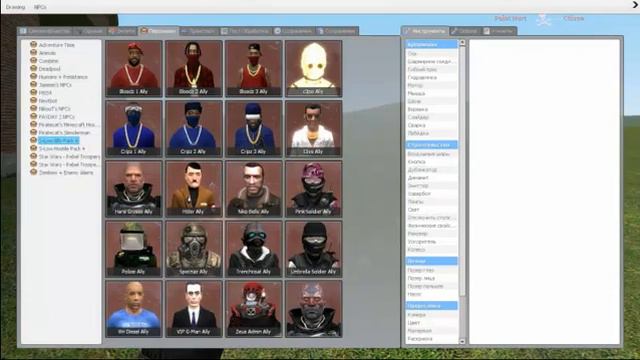Spawn the Bloodz 1 Ally NPC

[x=133, y=68]
